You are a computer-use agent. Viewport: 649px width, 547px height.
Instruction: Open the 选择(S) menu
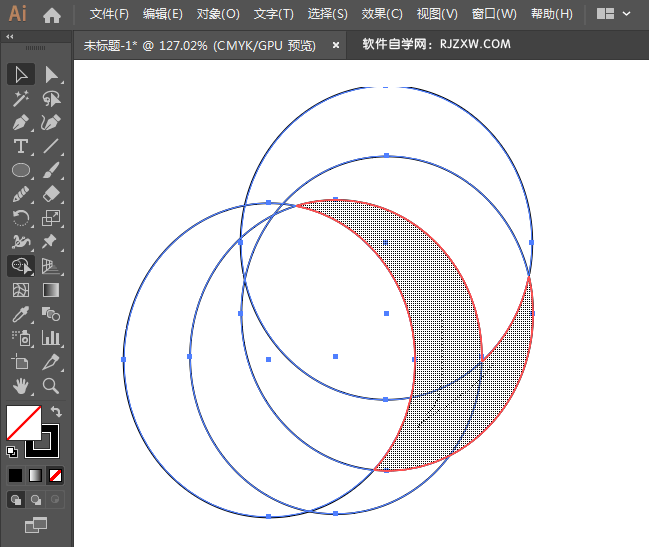327,14
